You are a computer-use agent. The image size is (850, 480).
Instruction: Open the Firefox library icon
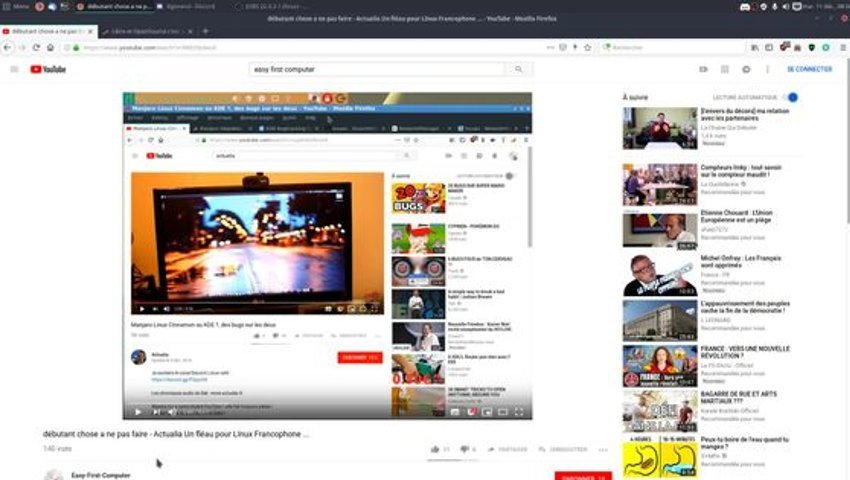point(755,48)
